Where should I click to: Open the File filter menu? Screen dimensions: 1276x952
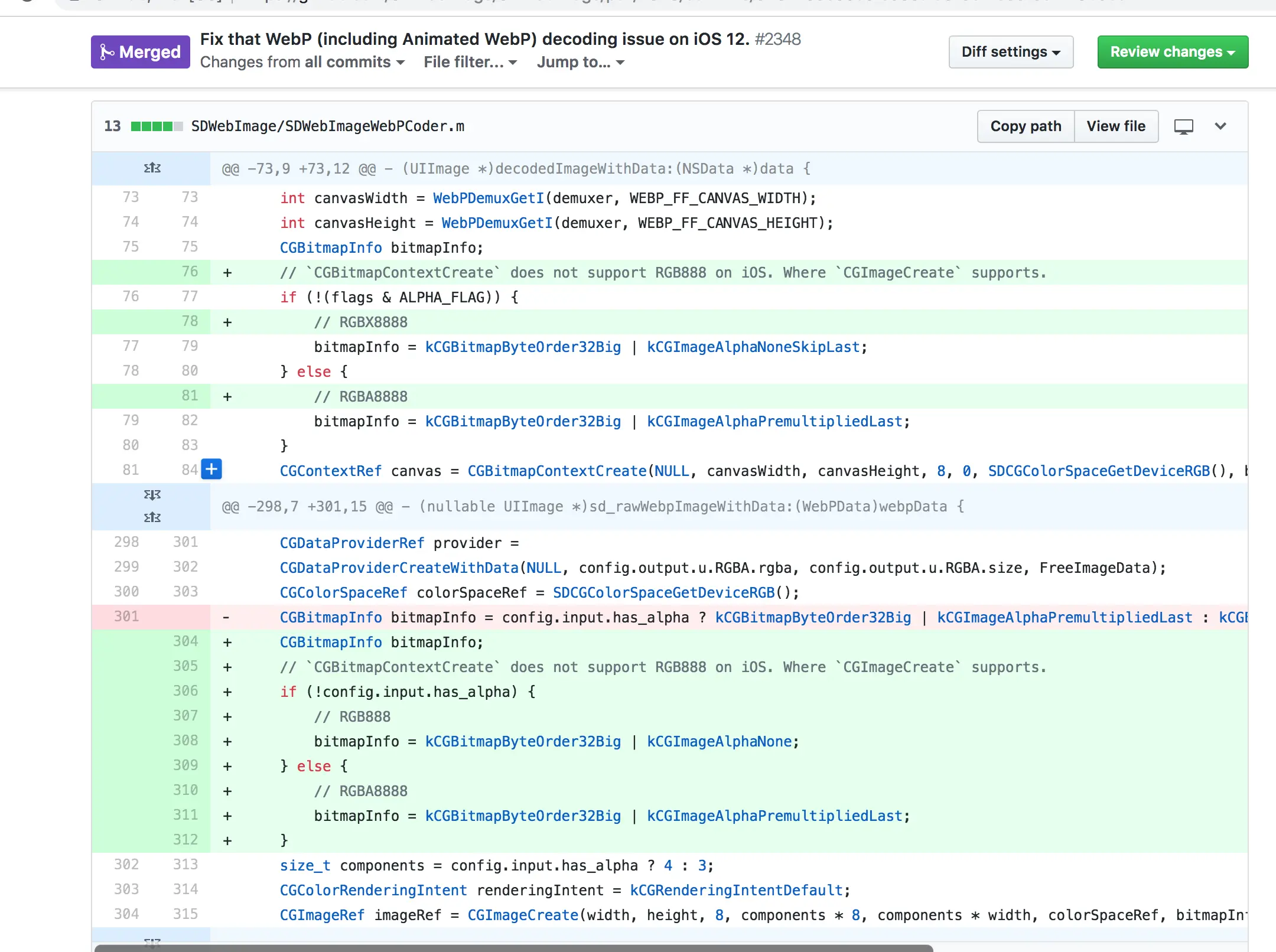tap(470, 62)
